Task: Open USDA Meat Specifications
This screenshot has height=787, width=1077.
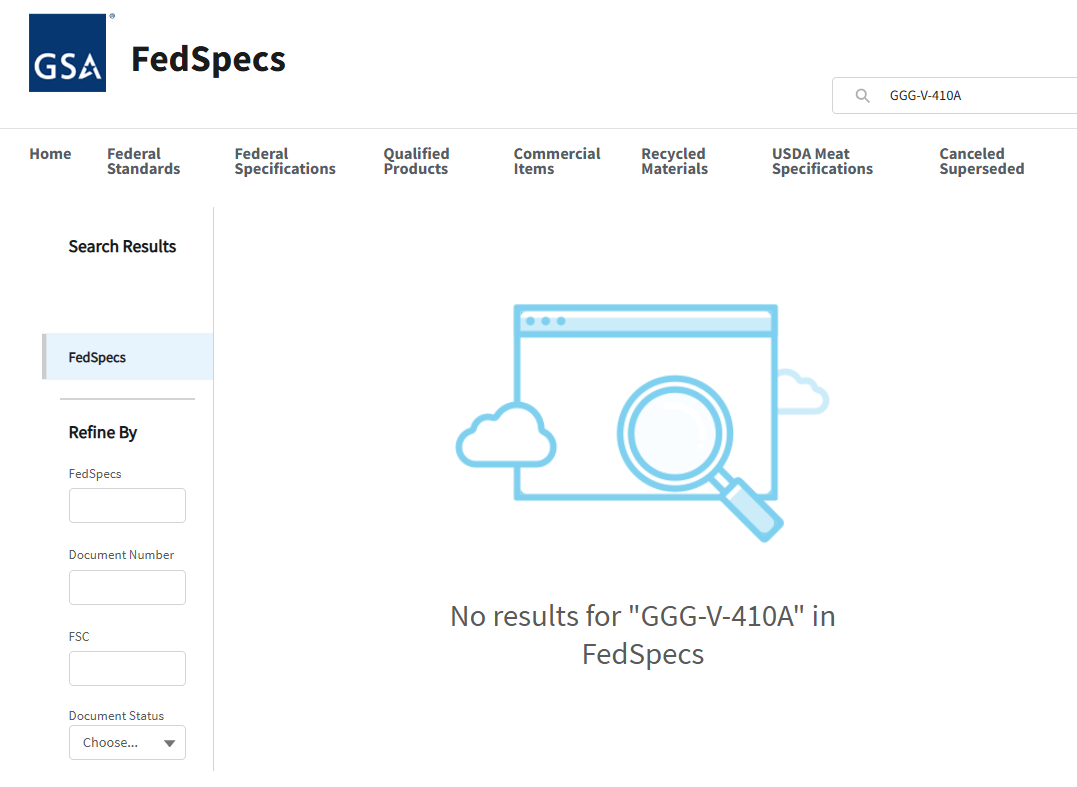Action: [822, 161]
